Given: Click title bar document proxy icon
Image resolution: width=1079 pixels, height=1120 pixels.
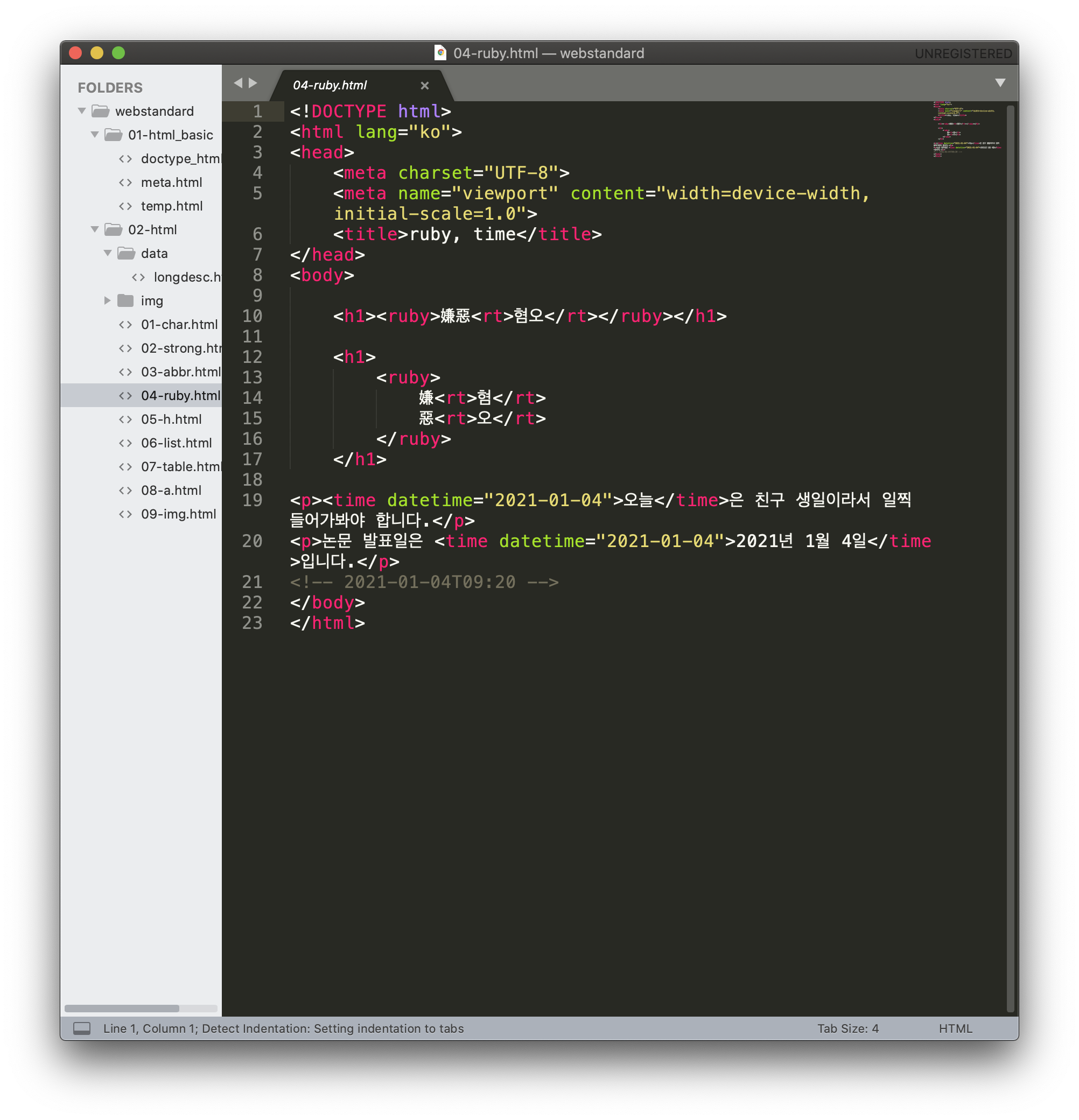Looking at the screenshot, I should 440,53.
